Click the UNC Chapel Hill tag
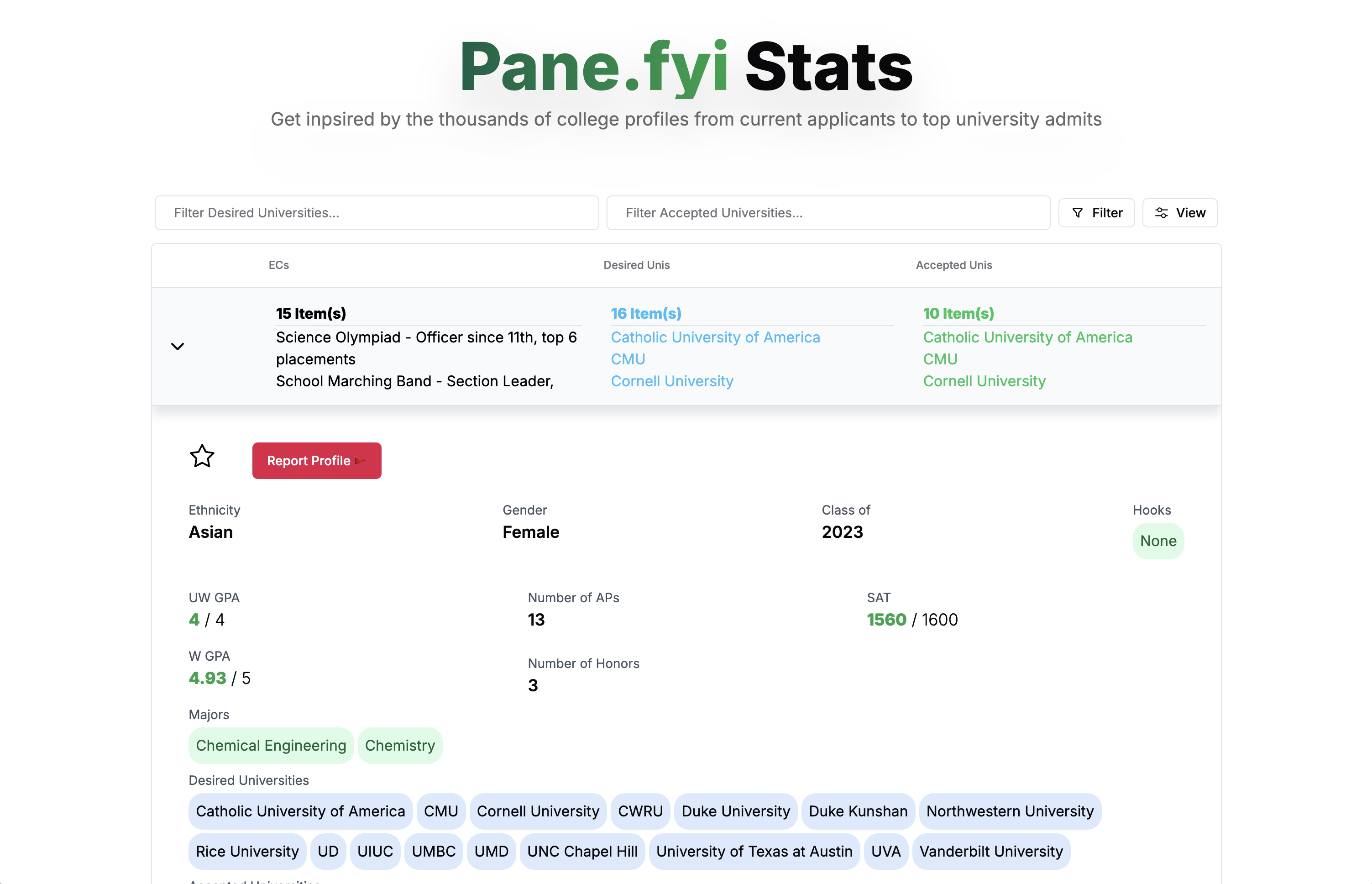 pyautogui.click(x=582, y=851)
